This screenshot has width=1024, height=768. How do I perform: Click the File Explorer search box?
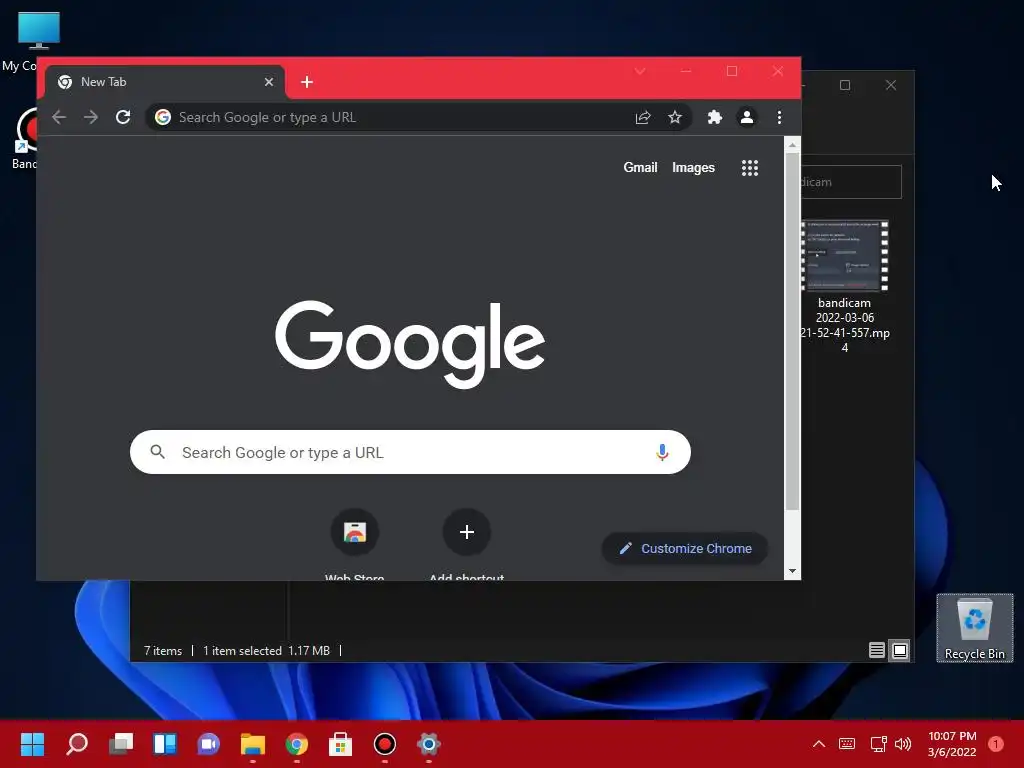pos(851,182)
